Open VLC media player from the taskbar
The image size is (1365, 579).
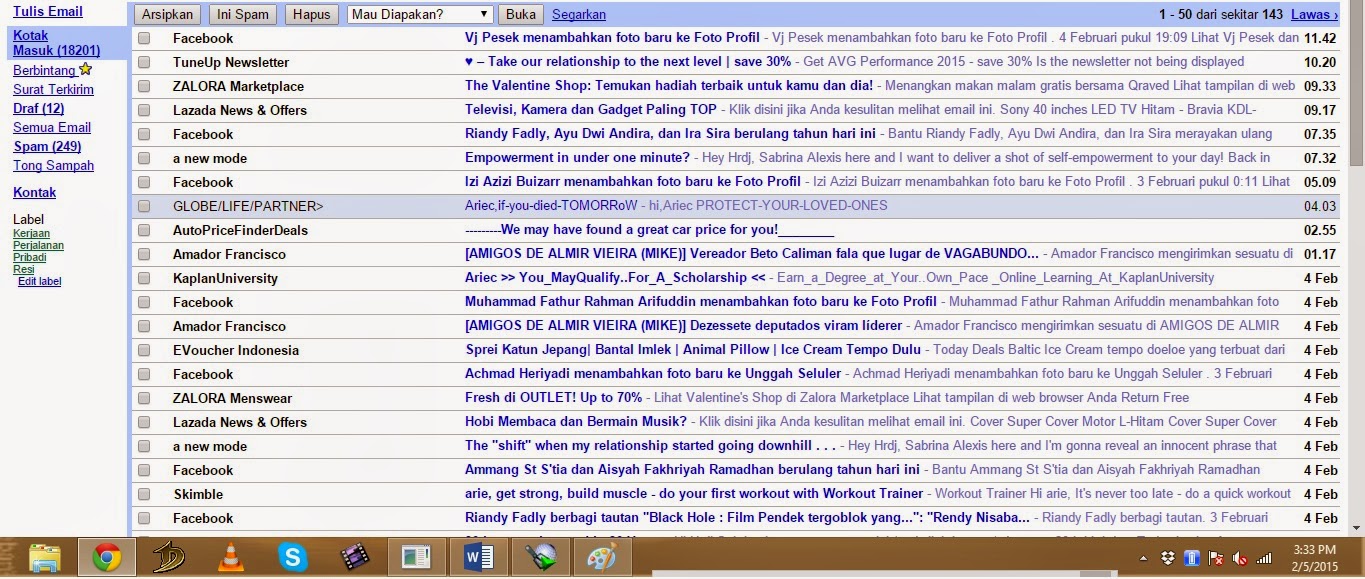click(230, 558)
